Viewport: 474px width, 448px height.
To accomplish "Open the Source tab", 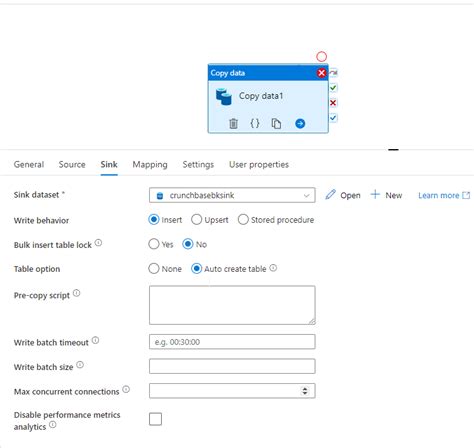I will (x=72, y=164).
